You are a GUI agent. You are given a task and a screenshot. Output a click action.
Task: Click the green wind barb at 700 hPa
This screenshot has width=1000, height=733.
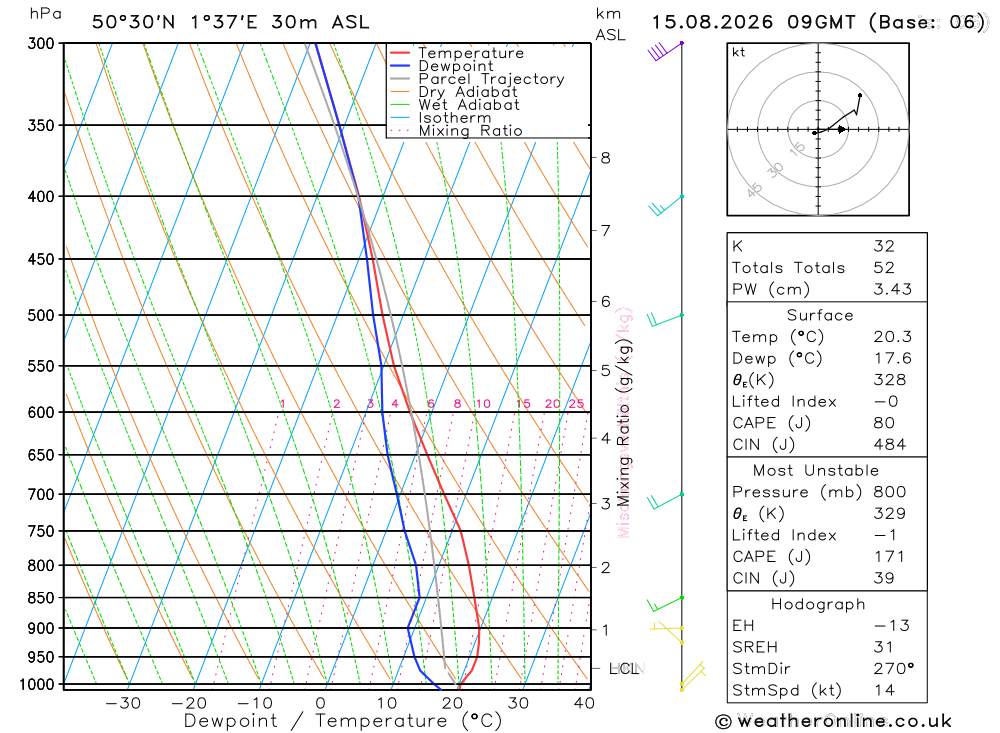(665, 501)
